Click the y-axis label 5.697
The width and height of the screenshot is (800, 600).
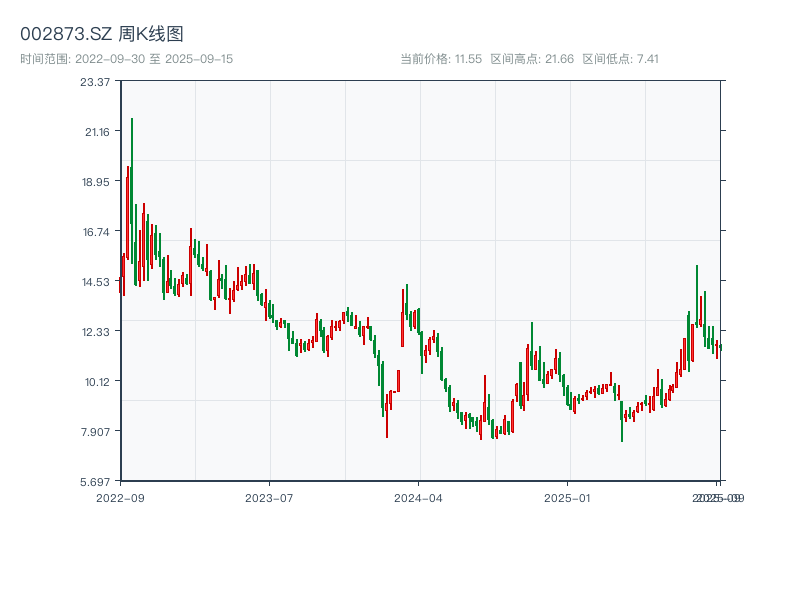[x=95, y=482]
